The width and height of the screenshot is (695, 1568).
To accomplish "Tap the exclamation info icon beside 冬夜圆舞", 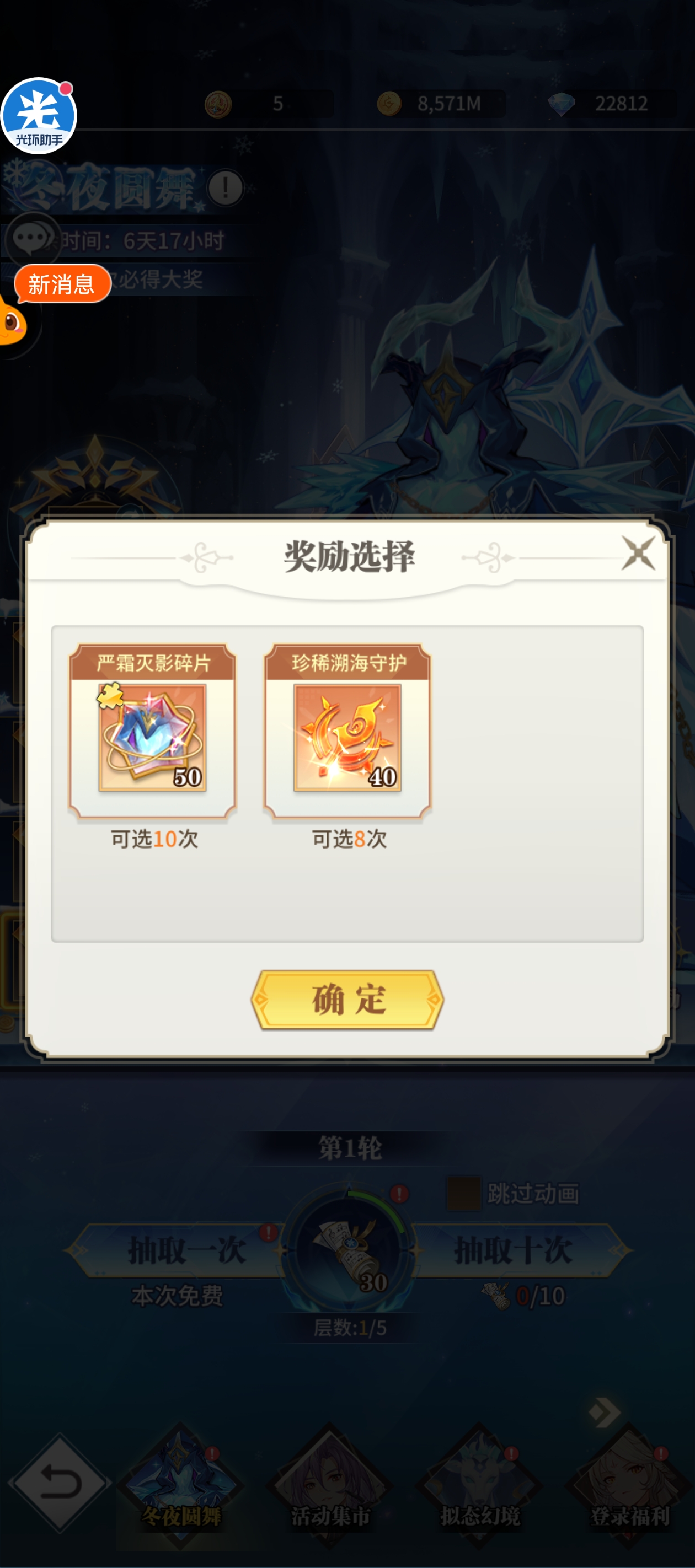I will [226, 187].
